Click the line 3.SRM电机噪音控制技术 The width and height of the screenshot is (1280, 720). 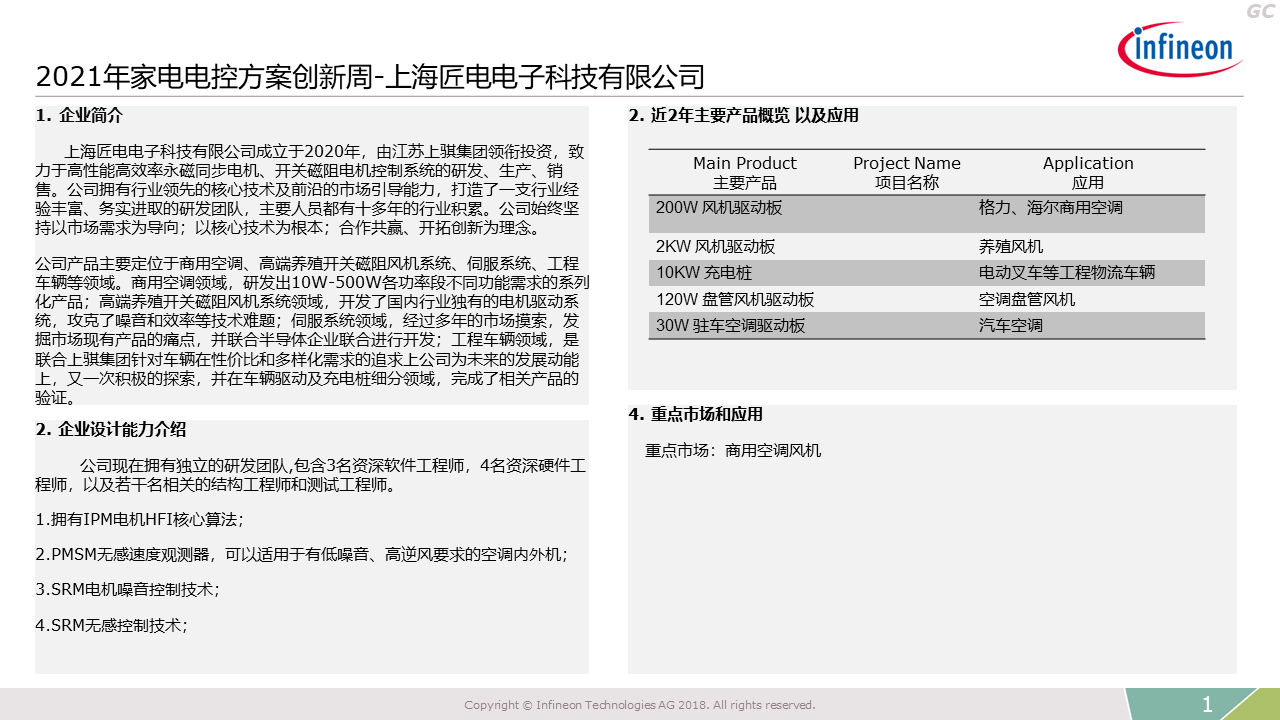point(128,589)
